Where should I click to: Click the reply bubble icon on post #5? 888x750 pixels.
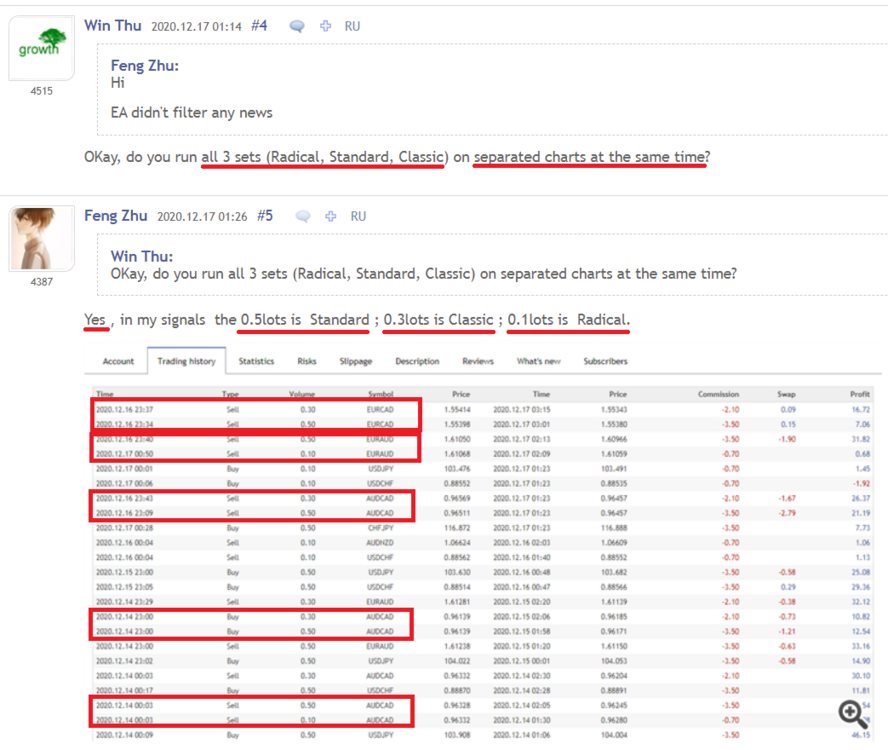point(303,216)
